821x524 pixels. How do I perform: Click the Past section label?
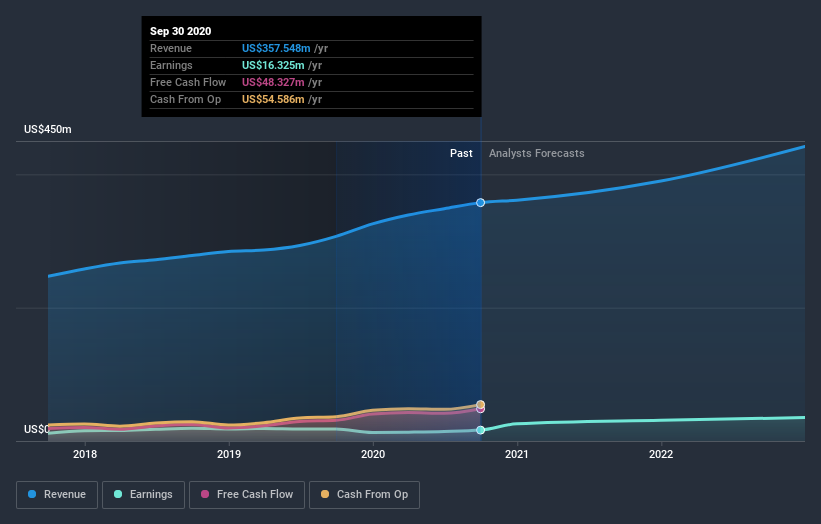pyautogui.click(x=461, y=153)
